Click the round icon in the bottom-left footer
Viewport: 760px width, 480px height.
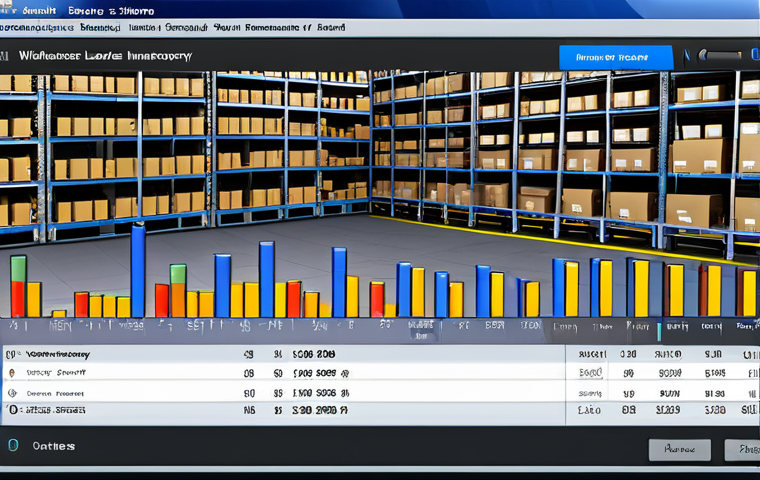point(13,446)
